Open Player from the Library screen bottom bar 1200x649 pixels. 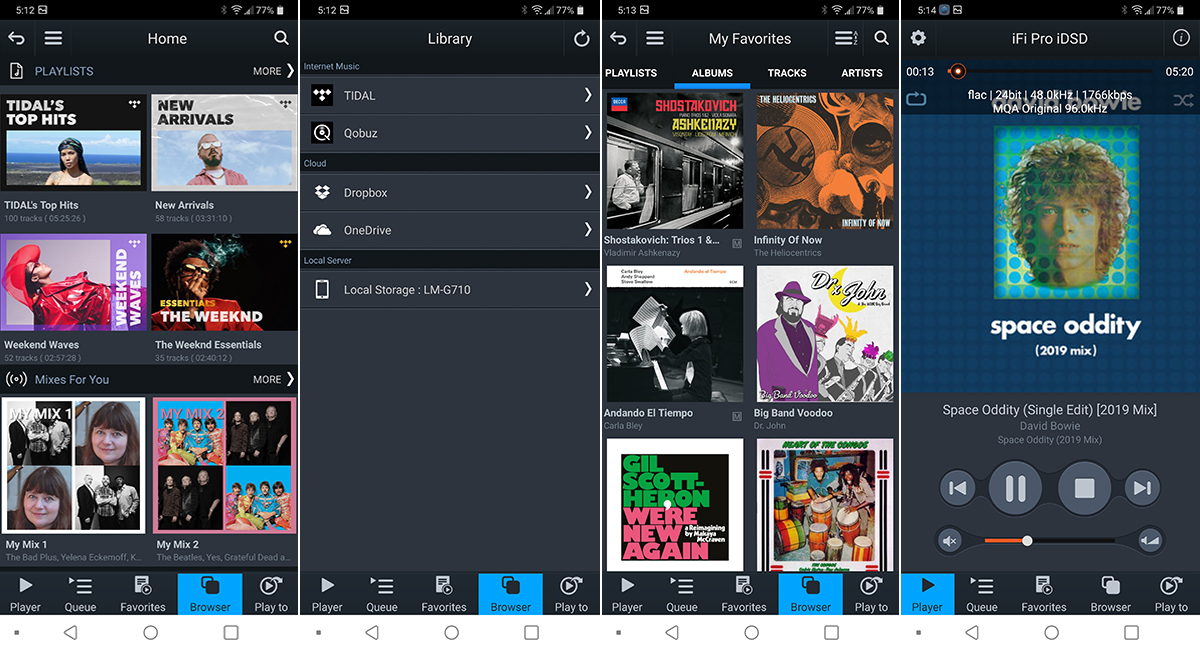(x=327, y=593)
